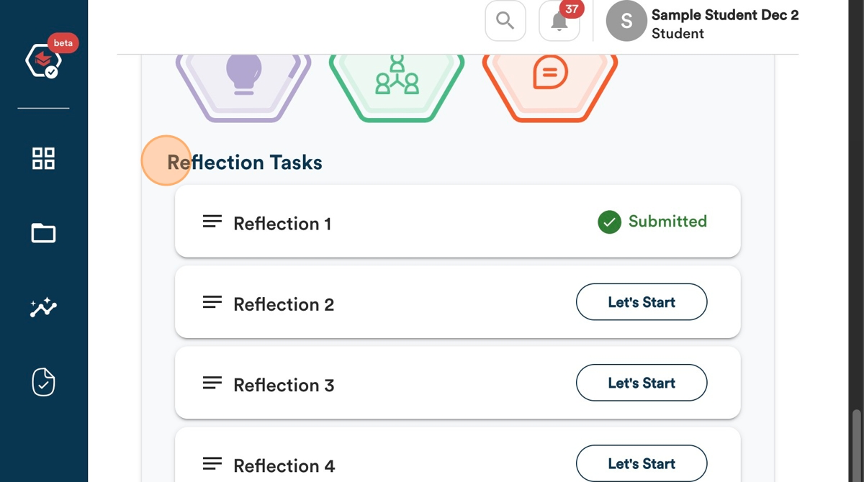The image size is (864, 482).
Task: Click the green Submitted check icon
Action: [x=609, y=222]
